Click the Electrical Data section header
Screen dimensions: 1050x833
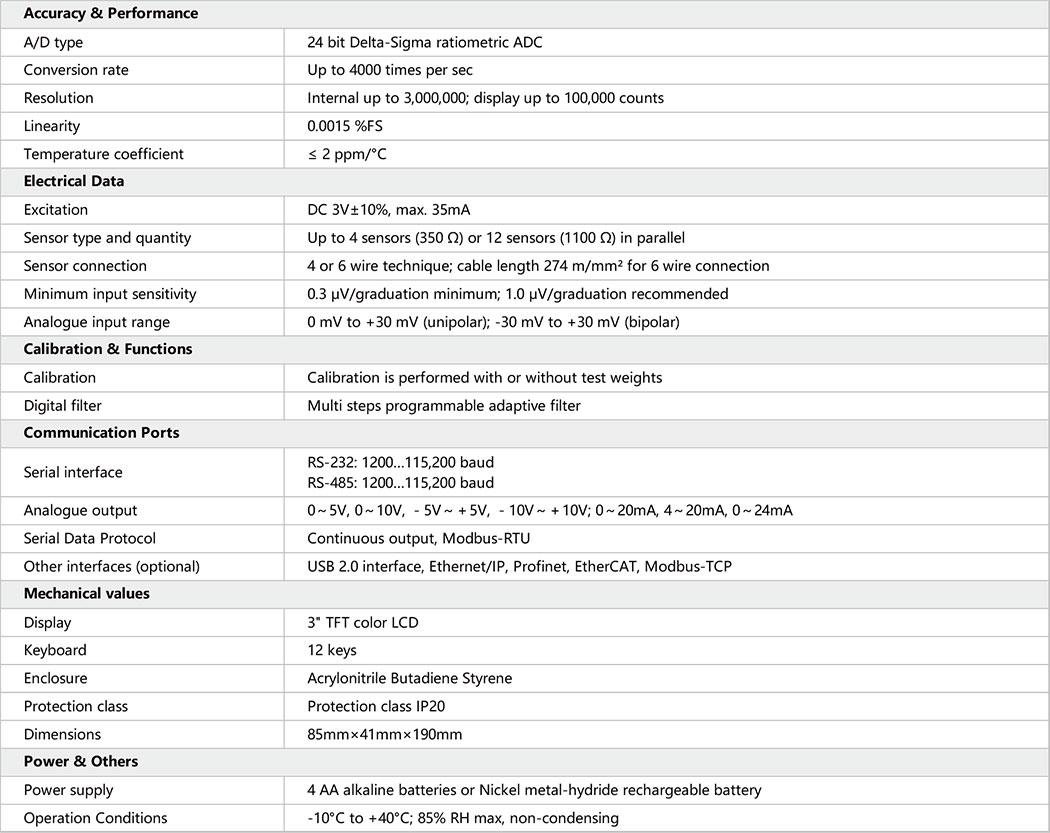pyautogui.click(x=74, y=182)
